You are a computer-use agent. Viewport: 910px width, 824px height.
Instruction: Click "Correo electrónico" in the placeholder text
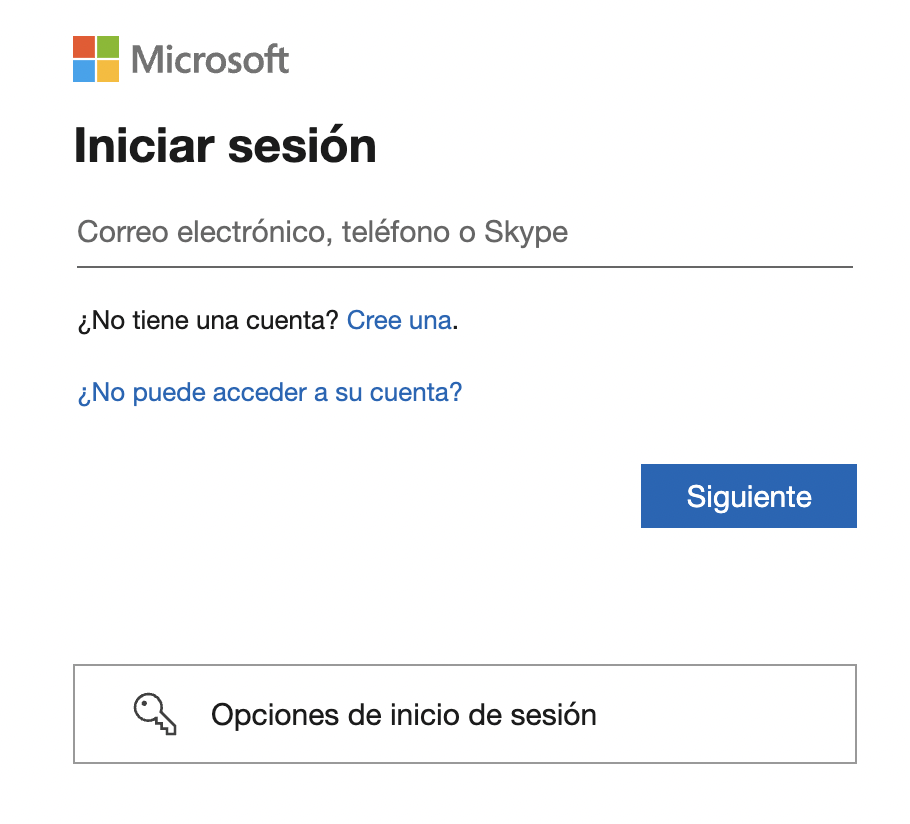point(200,234)
